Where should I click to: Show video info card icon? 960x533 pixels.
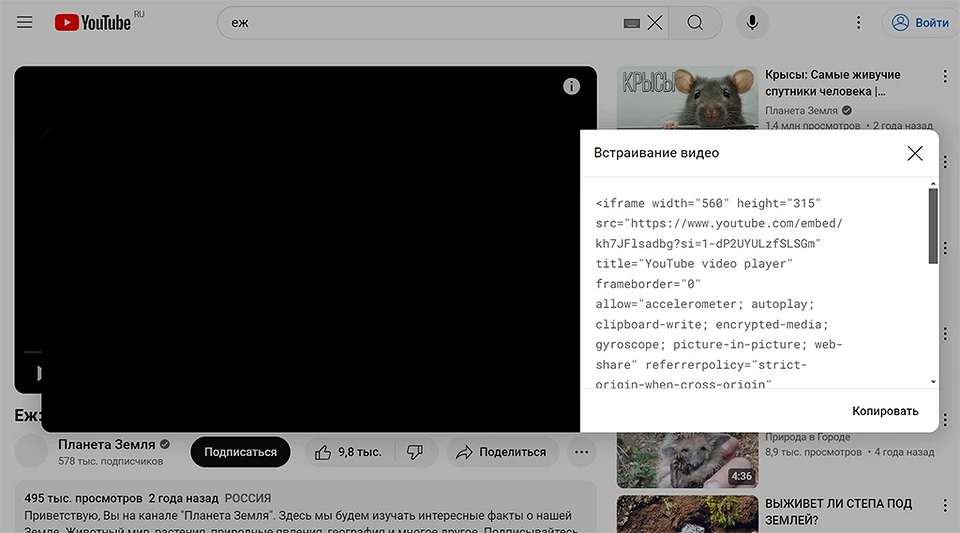[571, 86]
